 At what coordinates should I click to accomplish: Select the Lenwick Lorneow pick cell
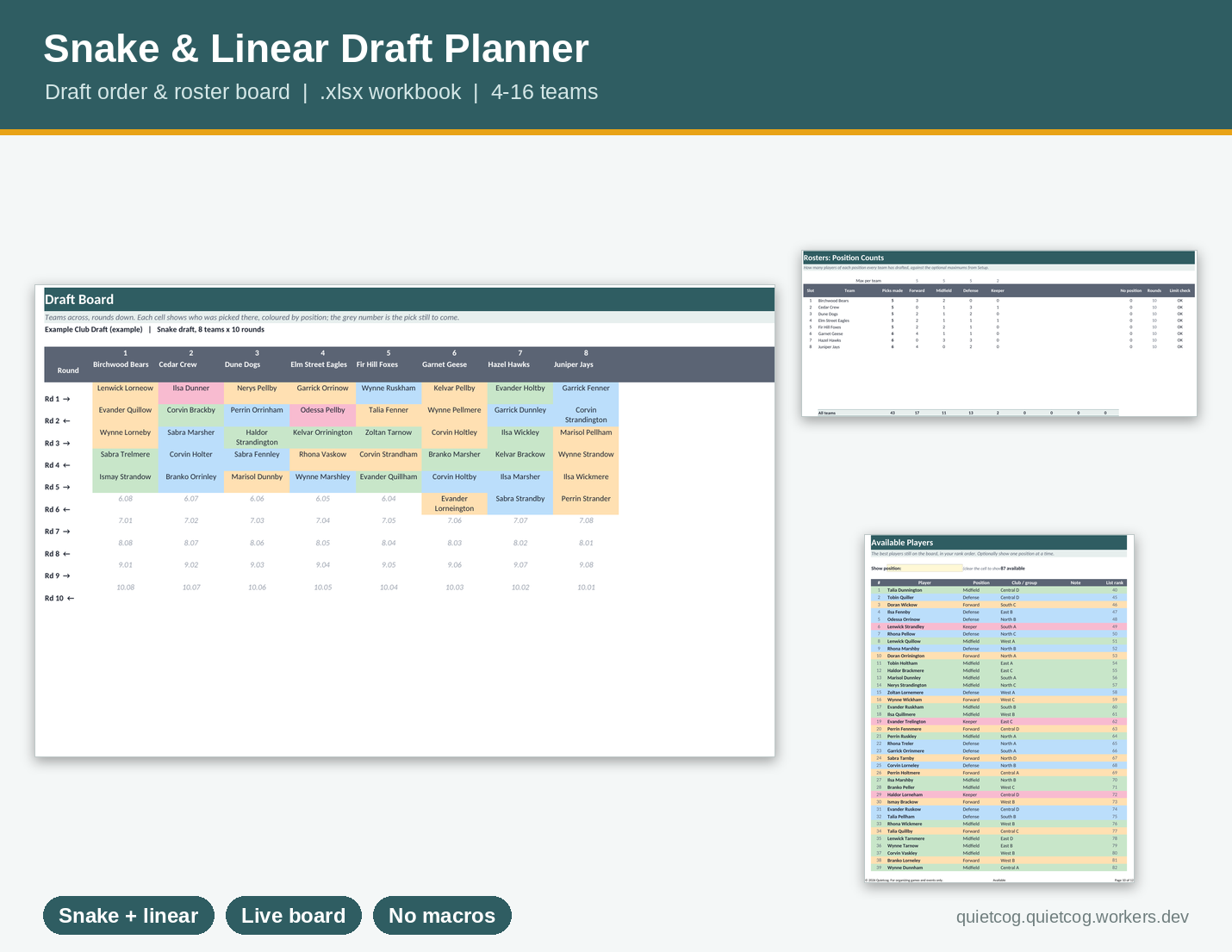pyautogui.click(x=125, y=394)
